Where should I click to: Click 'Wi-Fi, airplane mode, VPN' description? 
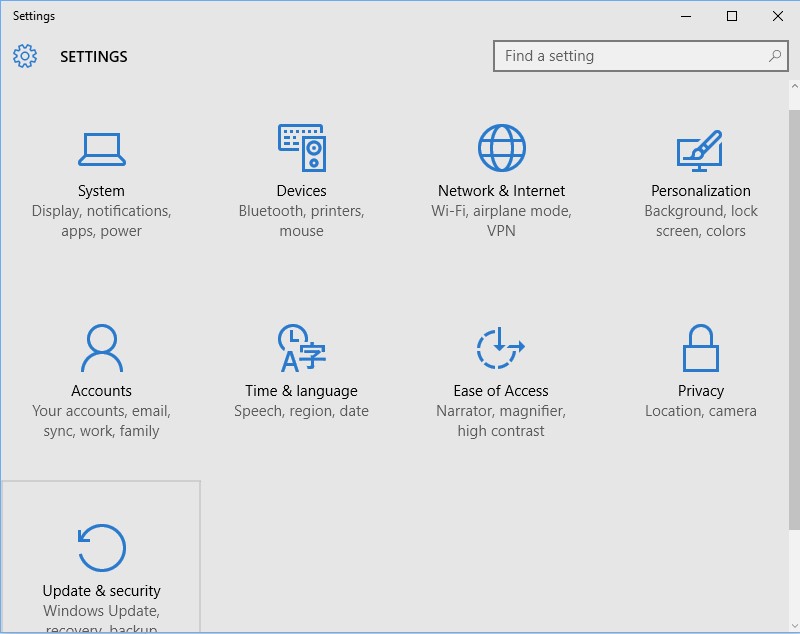pyautogui.click(x=501, y=221)
